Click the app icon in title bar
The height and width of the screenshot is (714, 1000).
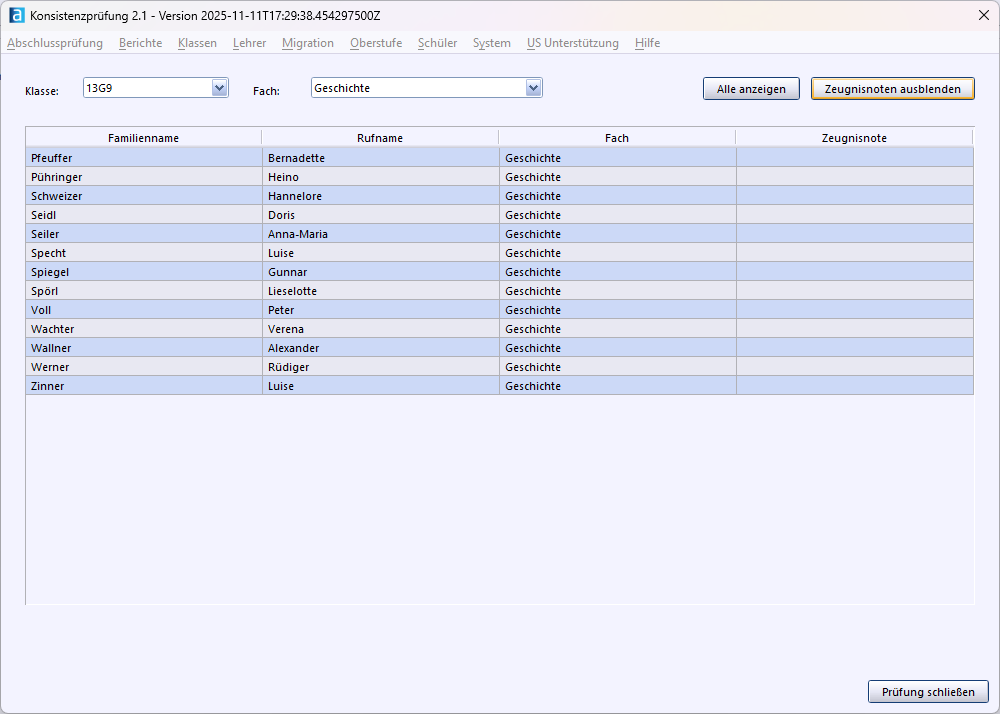click(x=16, y=16)
